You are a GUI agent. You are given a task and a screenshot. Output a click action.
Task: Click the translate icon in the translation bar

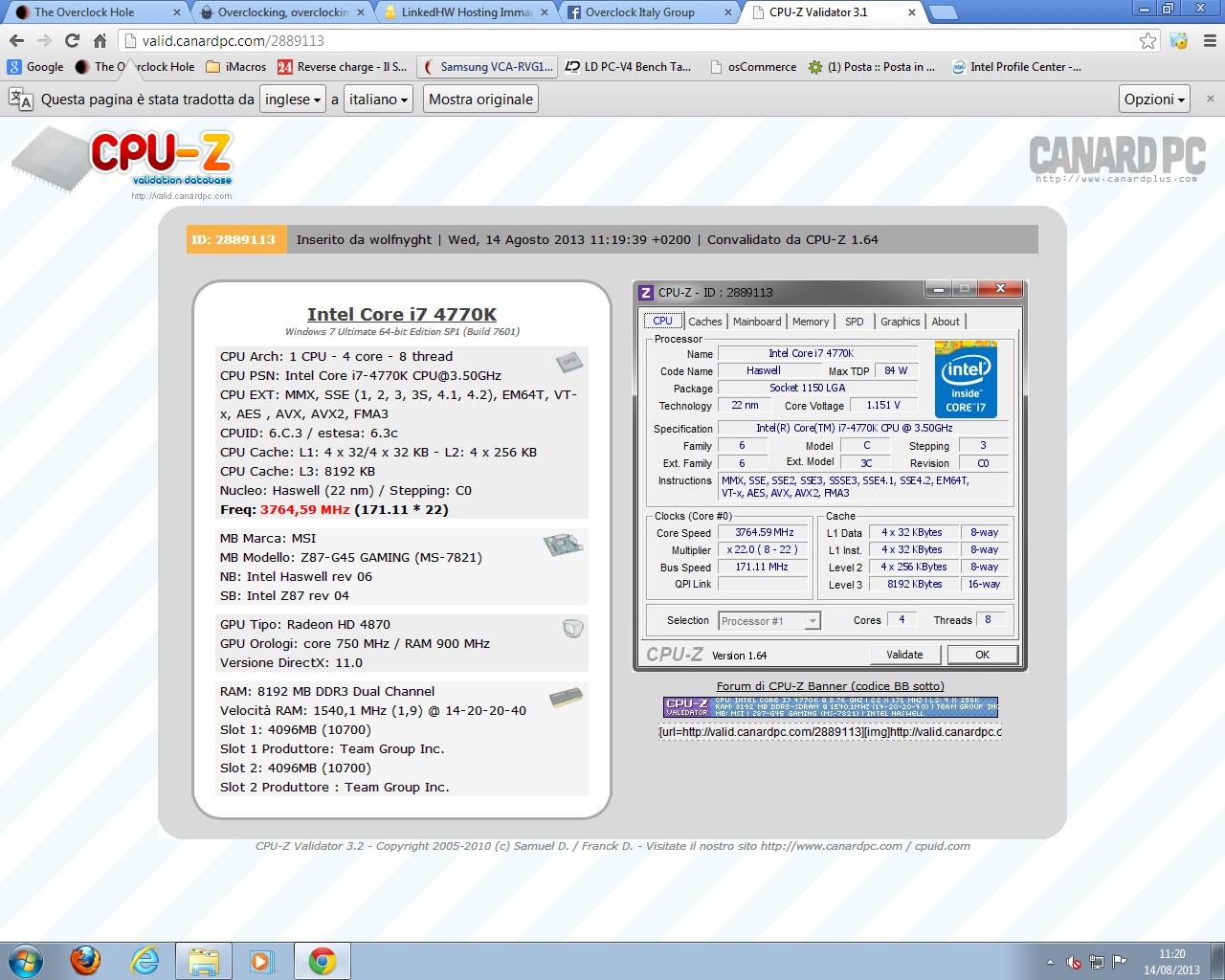pos(21,100)
